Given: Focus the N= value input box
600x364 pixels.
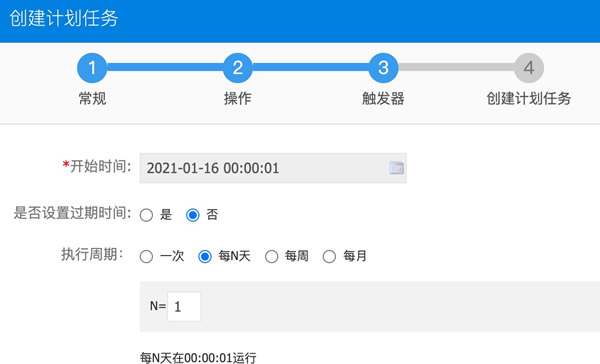Looking at the screenshot, I should [x=184, y=307].
